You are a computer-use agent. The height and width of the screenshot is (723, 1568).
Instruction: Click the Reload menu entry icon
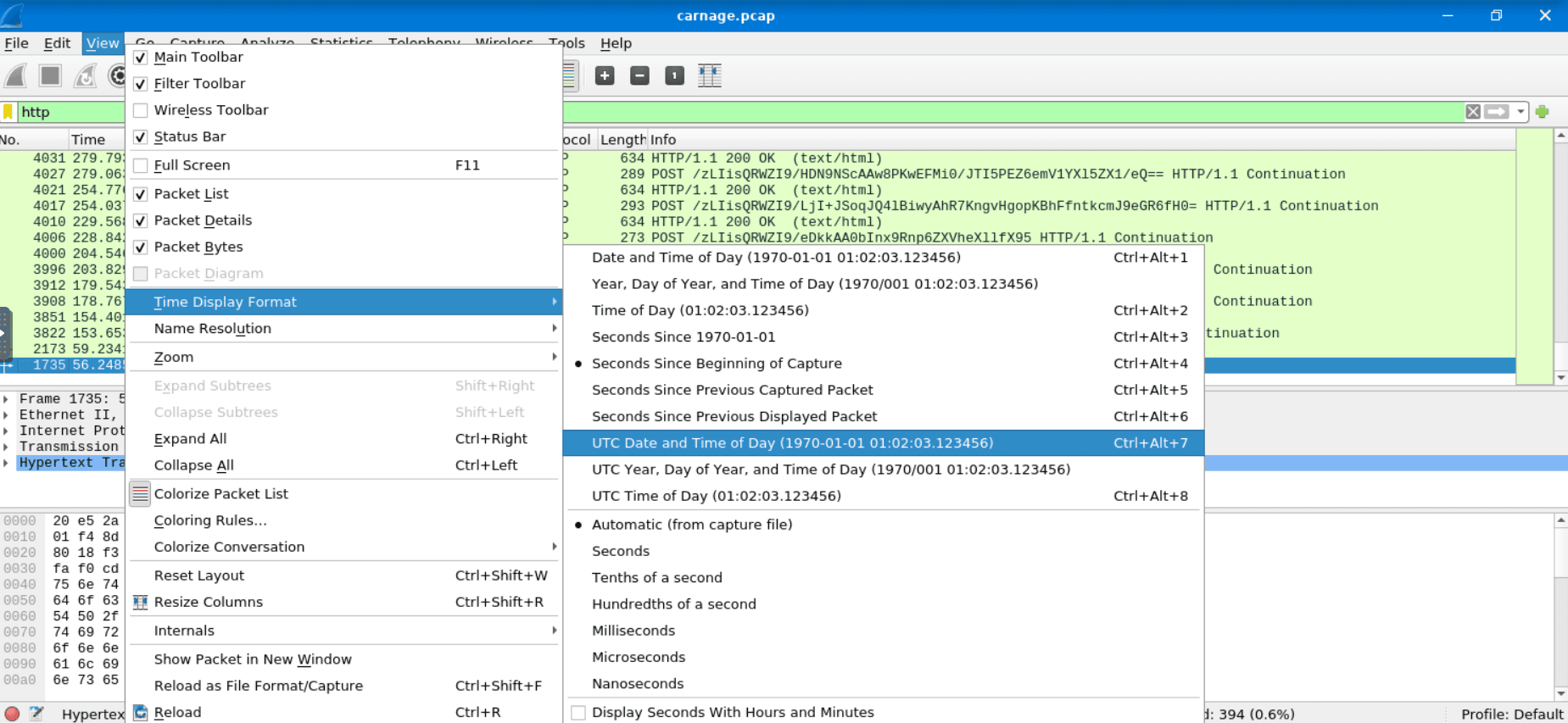tap(141, 712)
